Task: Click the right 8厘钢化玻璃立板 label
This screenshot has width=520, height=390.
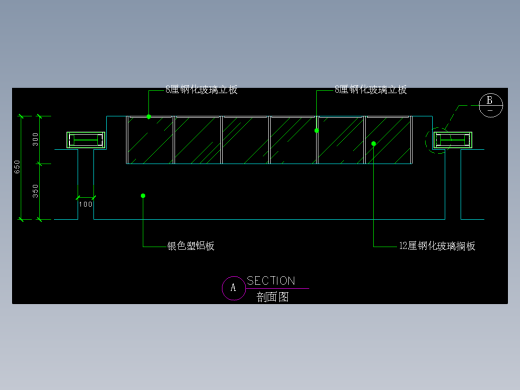Action: pyautogui.click(x=371, y=90)
